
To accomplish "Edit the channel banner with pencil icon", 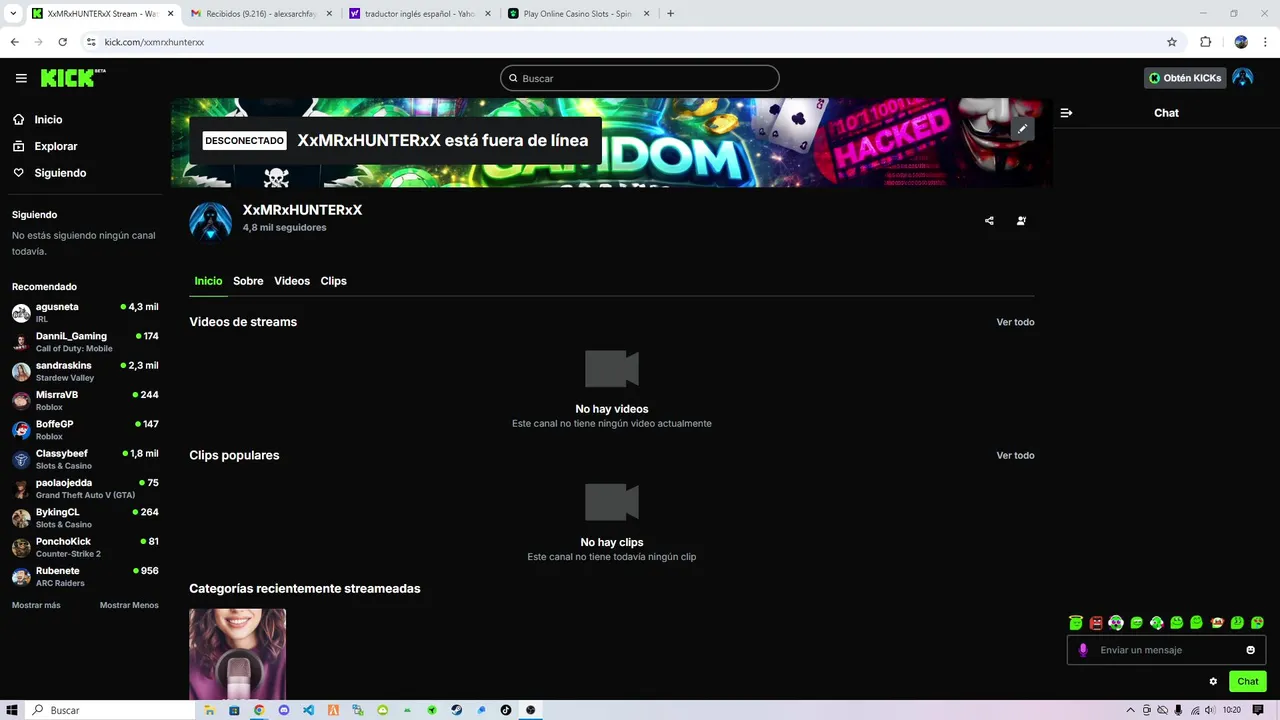I will (1022, 129).
